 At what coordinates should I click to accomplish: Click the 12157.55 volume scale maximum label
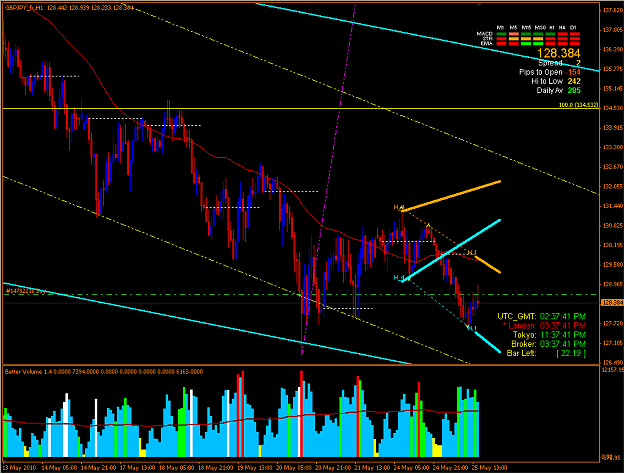point(613,370)
